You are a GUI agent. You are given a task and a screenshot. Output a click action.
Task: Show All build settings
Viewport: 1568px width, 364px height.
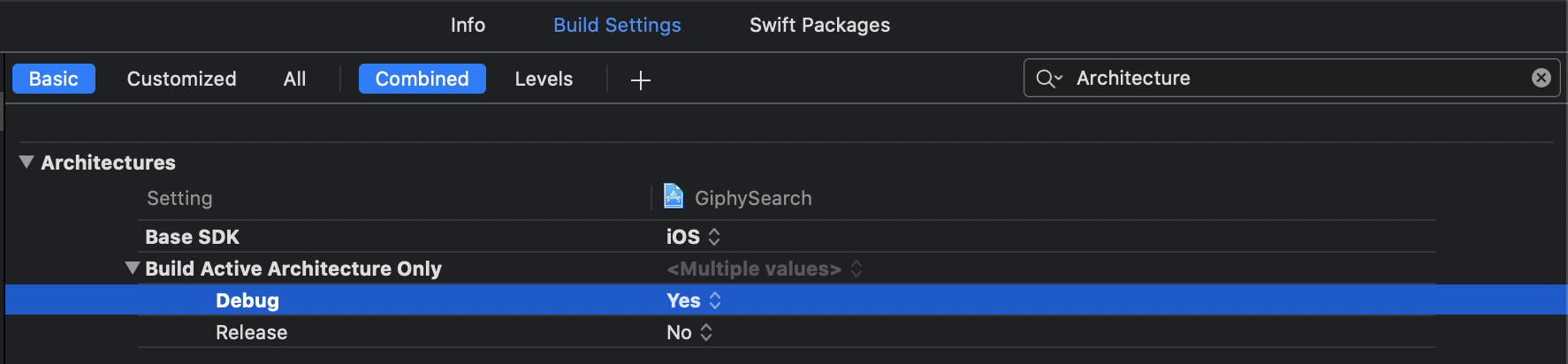pos(294,79)
